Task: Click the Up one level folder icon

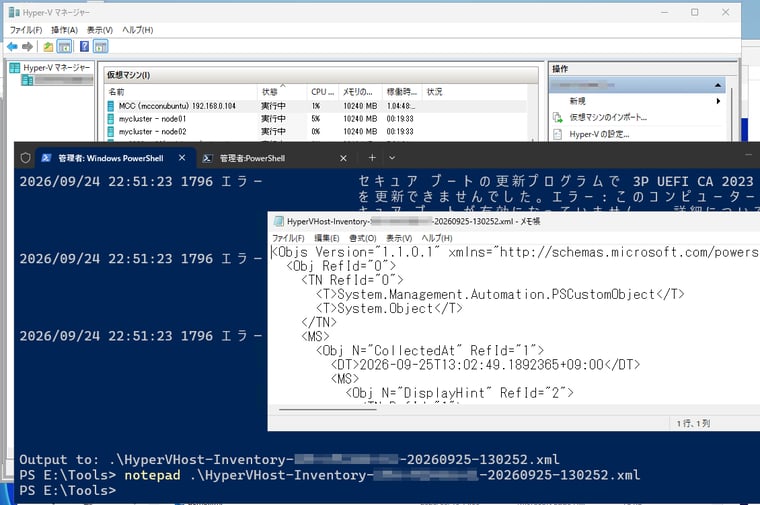Action: coord(48,47)
